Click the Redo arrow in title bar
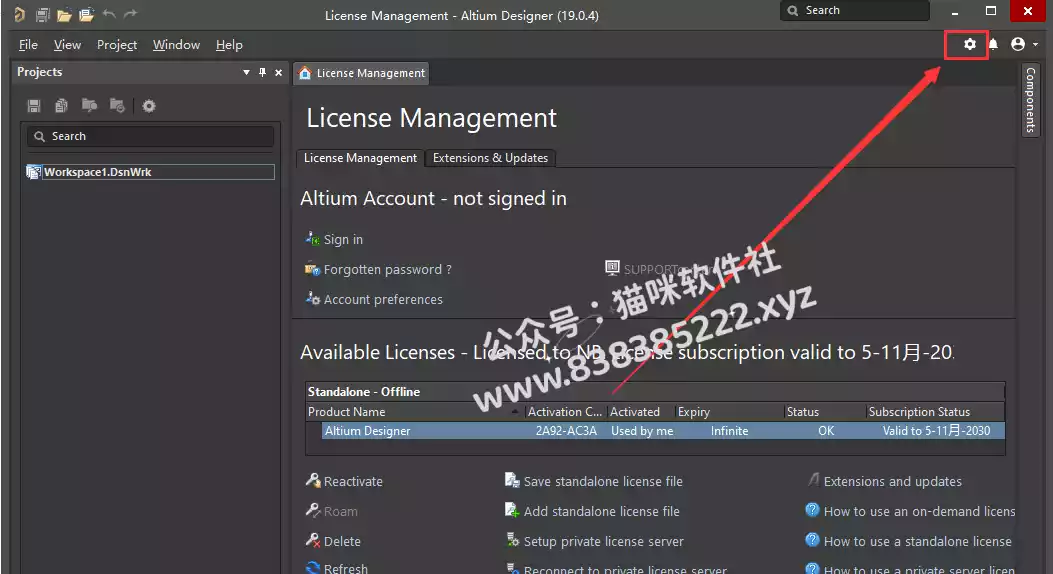Viewport: 1053px width, 574px height. click(130, 13)
